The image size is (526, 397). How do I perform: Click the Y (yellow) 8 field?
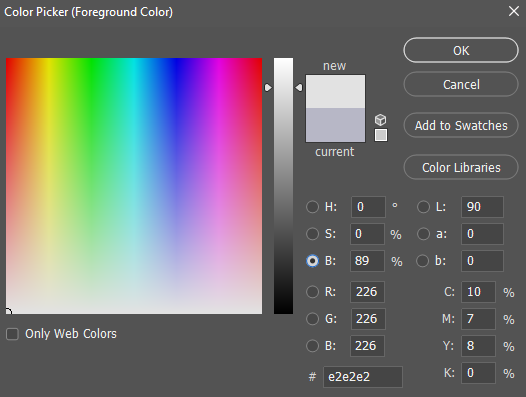[x=479, y=346]
